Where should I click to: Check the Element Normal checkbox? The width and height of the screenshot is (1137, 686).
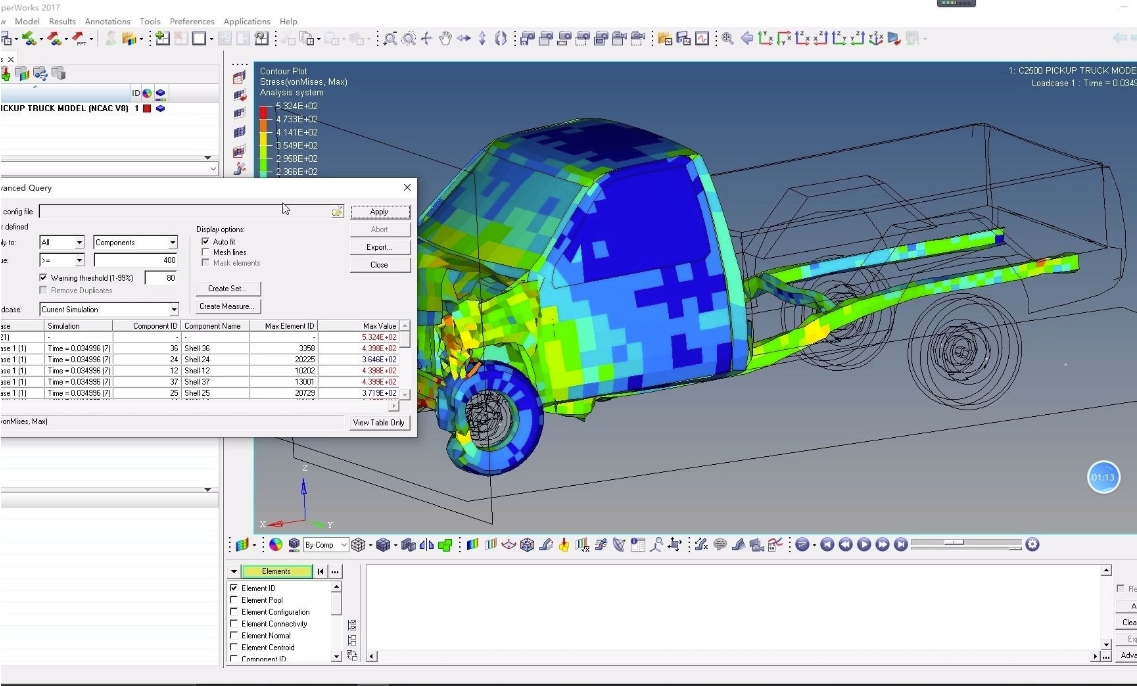(233, 635)
